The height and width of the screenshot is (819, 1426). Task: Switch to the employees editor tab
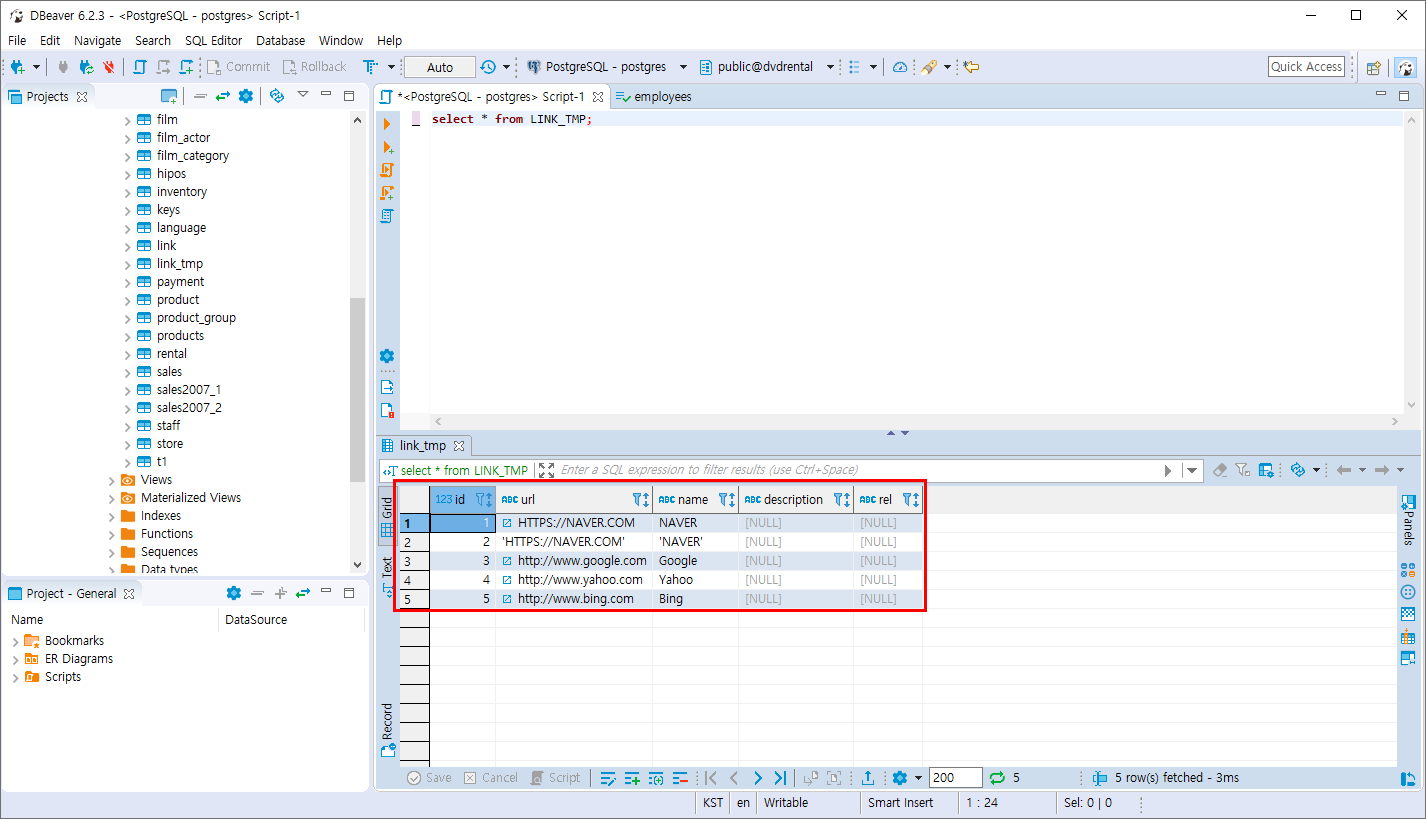(x=654, y=97)
